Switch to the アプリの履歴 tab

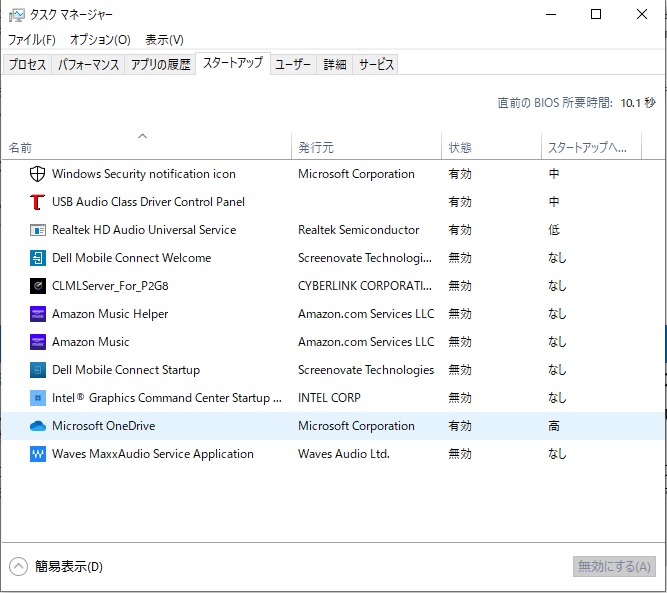(x=160, y=64)
